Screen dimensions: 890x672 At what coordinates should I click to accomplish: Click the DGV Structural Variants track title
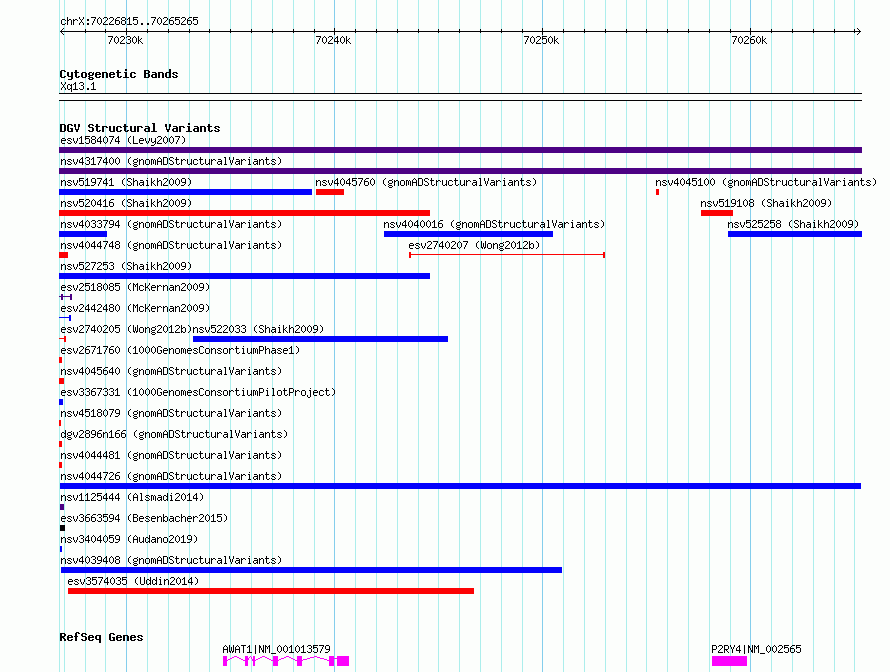[x=140, y=128]
